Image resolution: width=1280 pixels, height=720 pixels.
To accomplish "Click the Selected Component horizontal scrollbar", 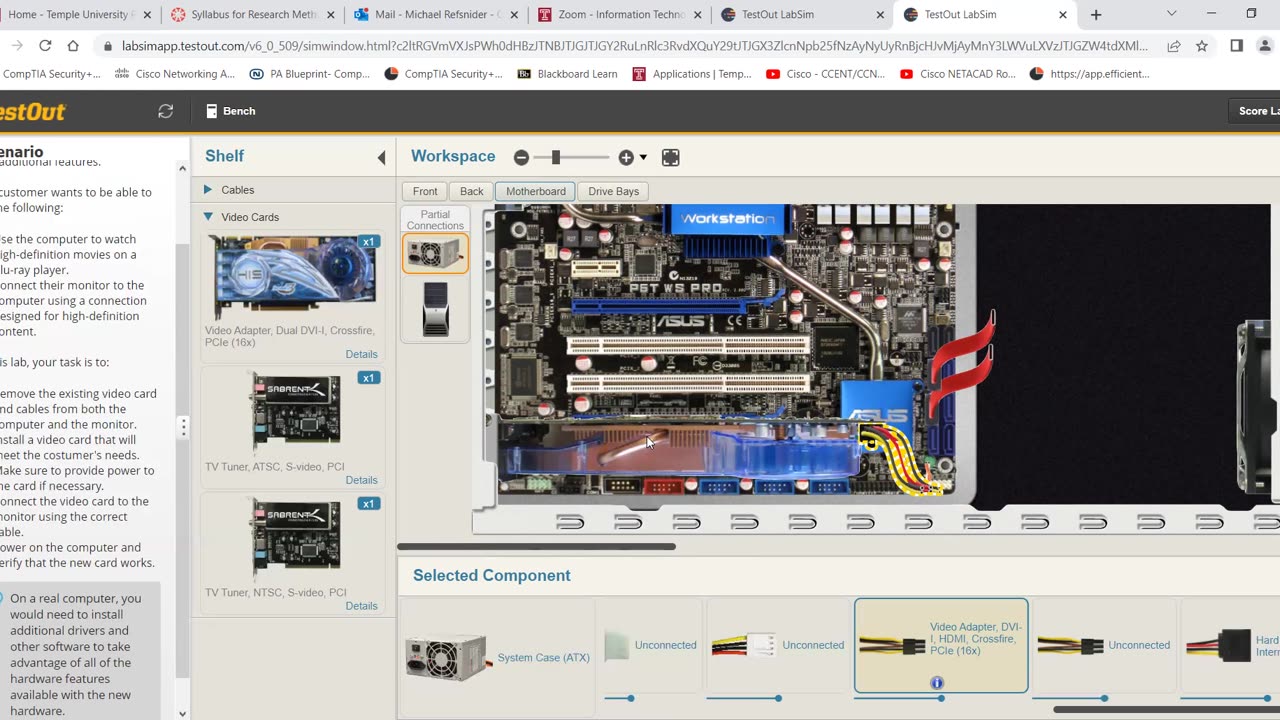I will pos(1165,711).
